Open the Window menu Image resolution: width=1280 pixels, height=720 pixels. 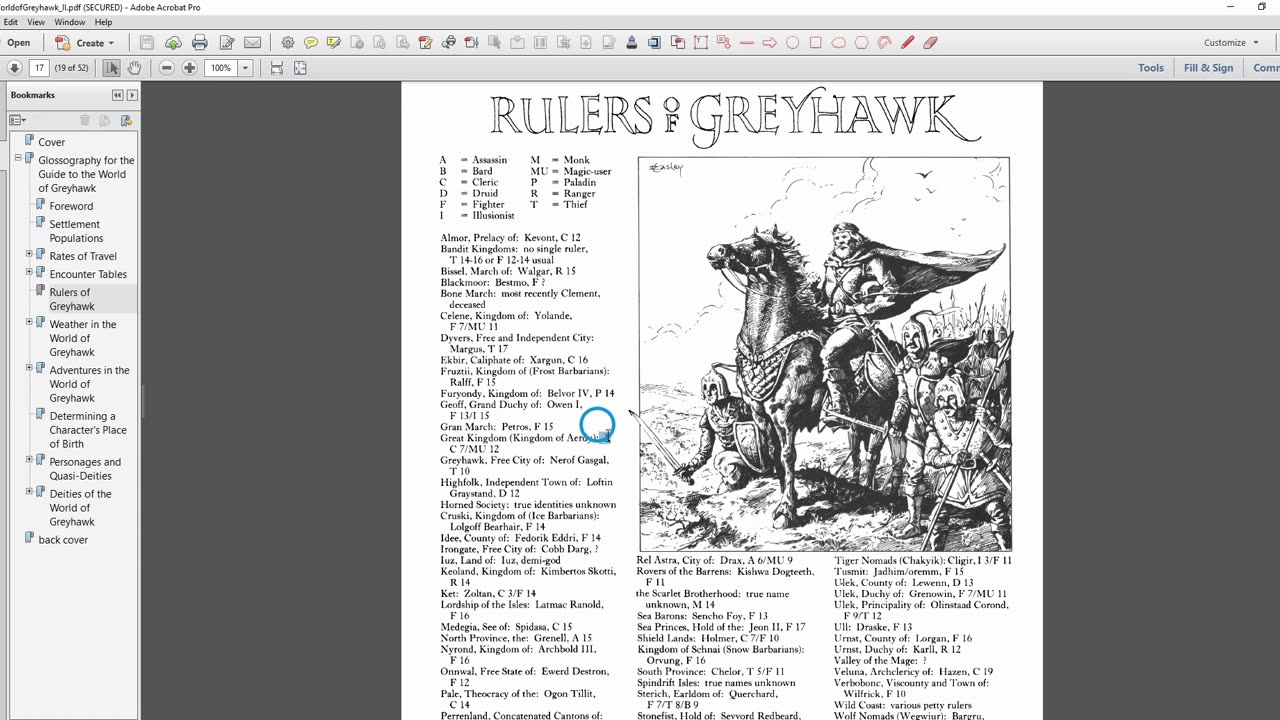coord(69,22)
